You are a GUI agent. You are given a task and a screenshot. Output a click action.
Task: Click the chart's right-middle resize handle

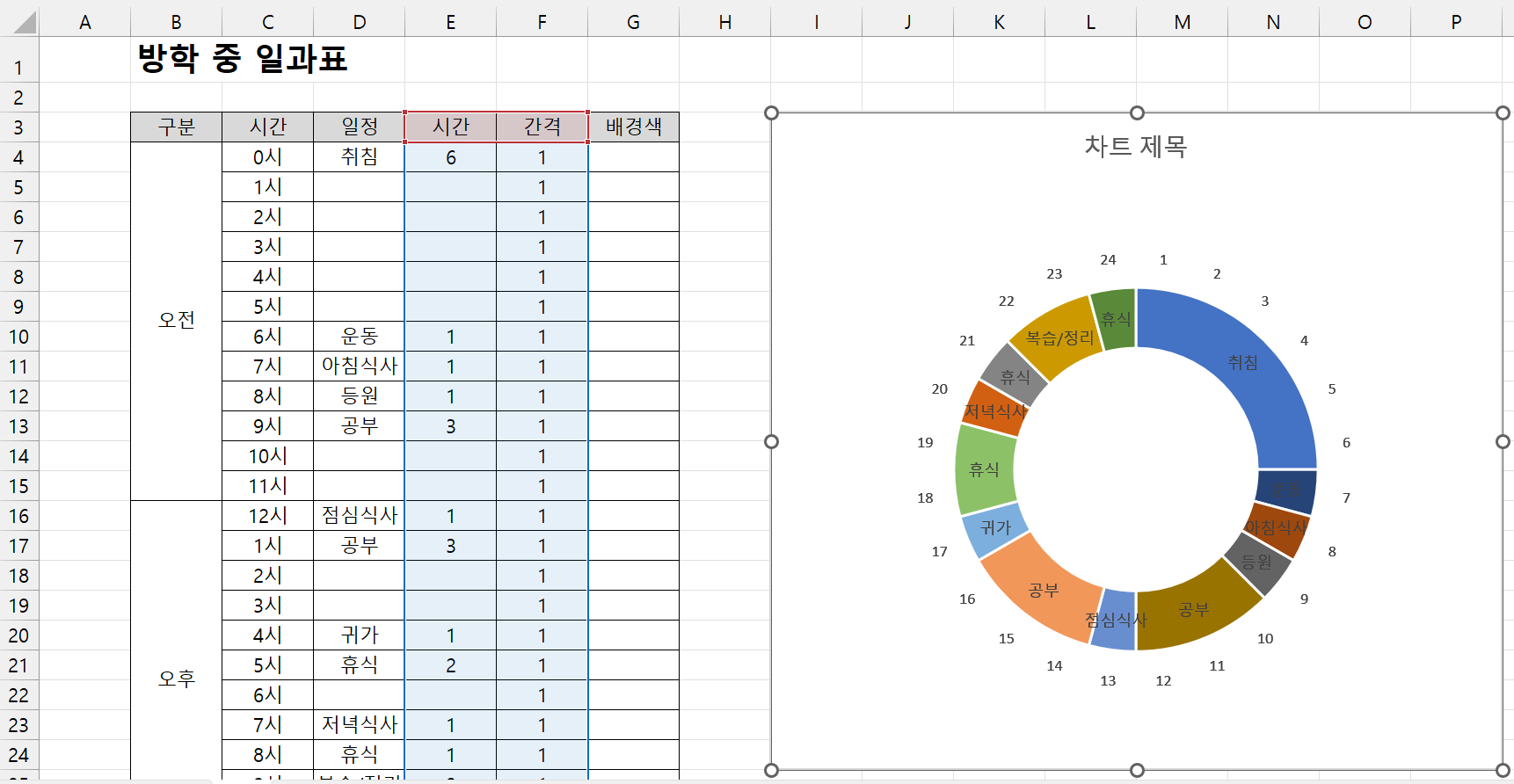1503,441
